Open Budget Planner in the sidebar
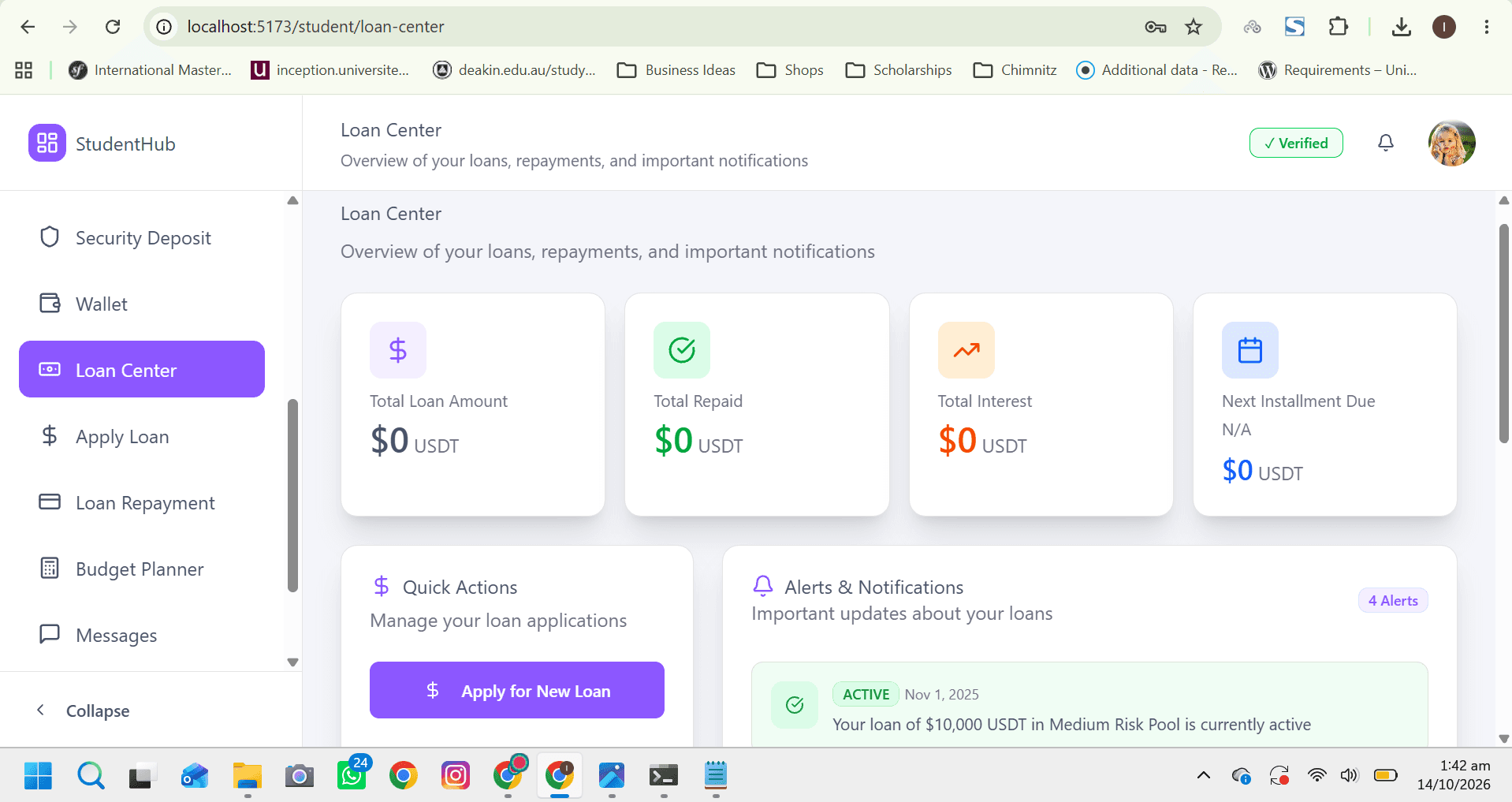Screen dimensions: 1512x802 click(x=142, y=569)
